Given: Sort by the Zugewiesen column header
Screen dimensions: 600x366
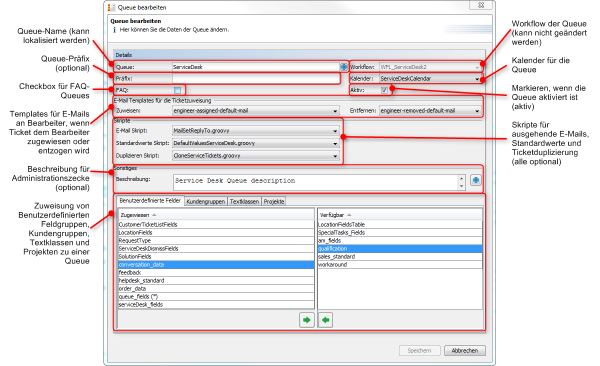Looking at the screenshot, I should [x=216, y=215].
